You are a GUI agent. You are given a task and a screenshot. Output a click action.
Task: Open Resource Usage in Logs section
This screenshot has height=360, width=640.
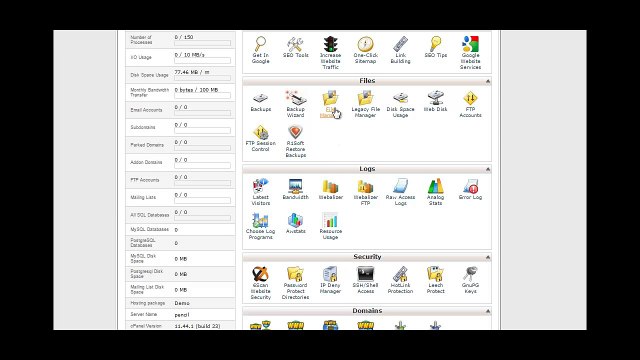330,226
